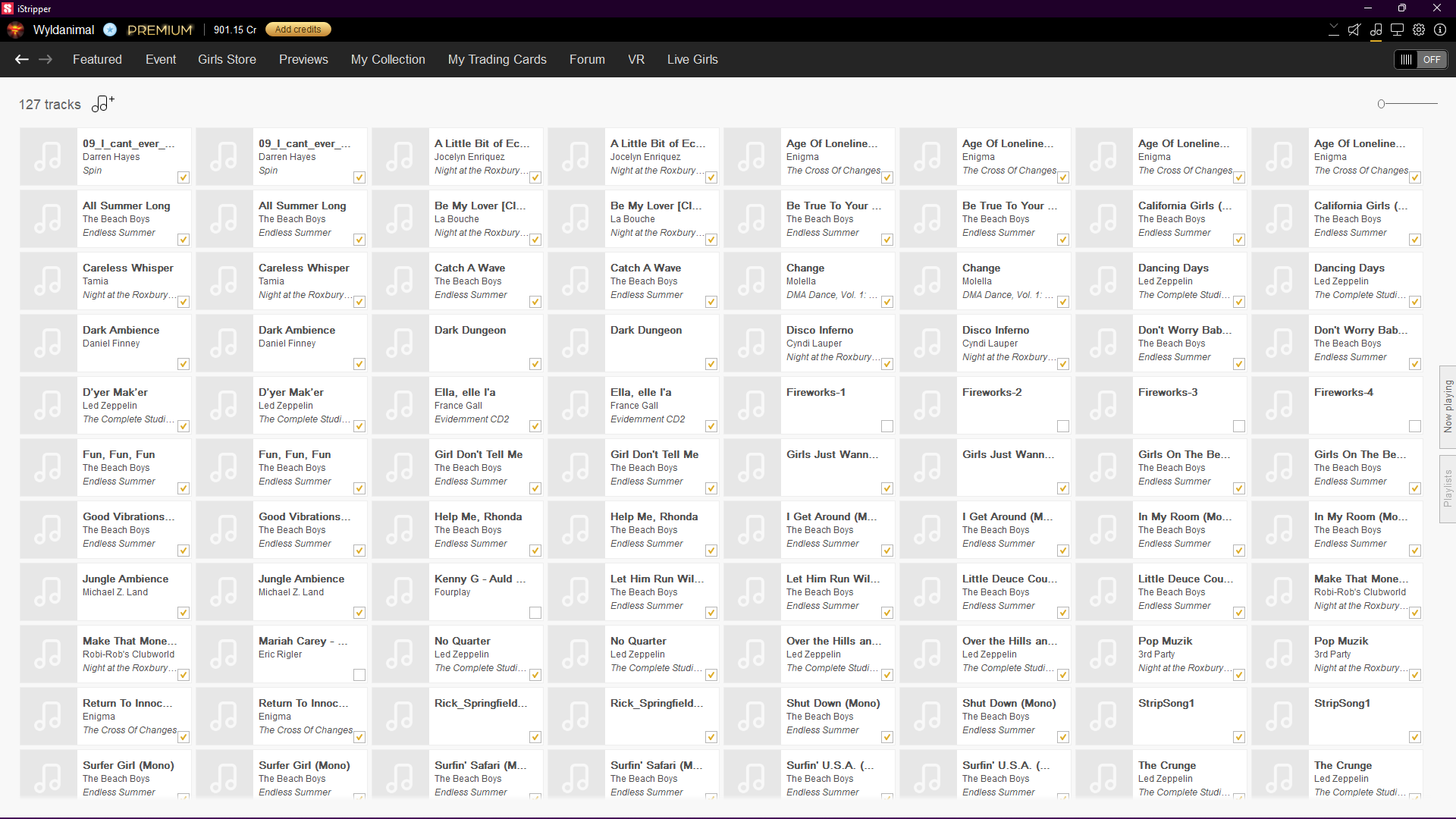Click the Fireworks-3 music note thumbnail
The width and height of the screenshot is (1456, 819).
[x=1103, y=406]
